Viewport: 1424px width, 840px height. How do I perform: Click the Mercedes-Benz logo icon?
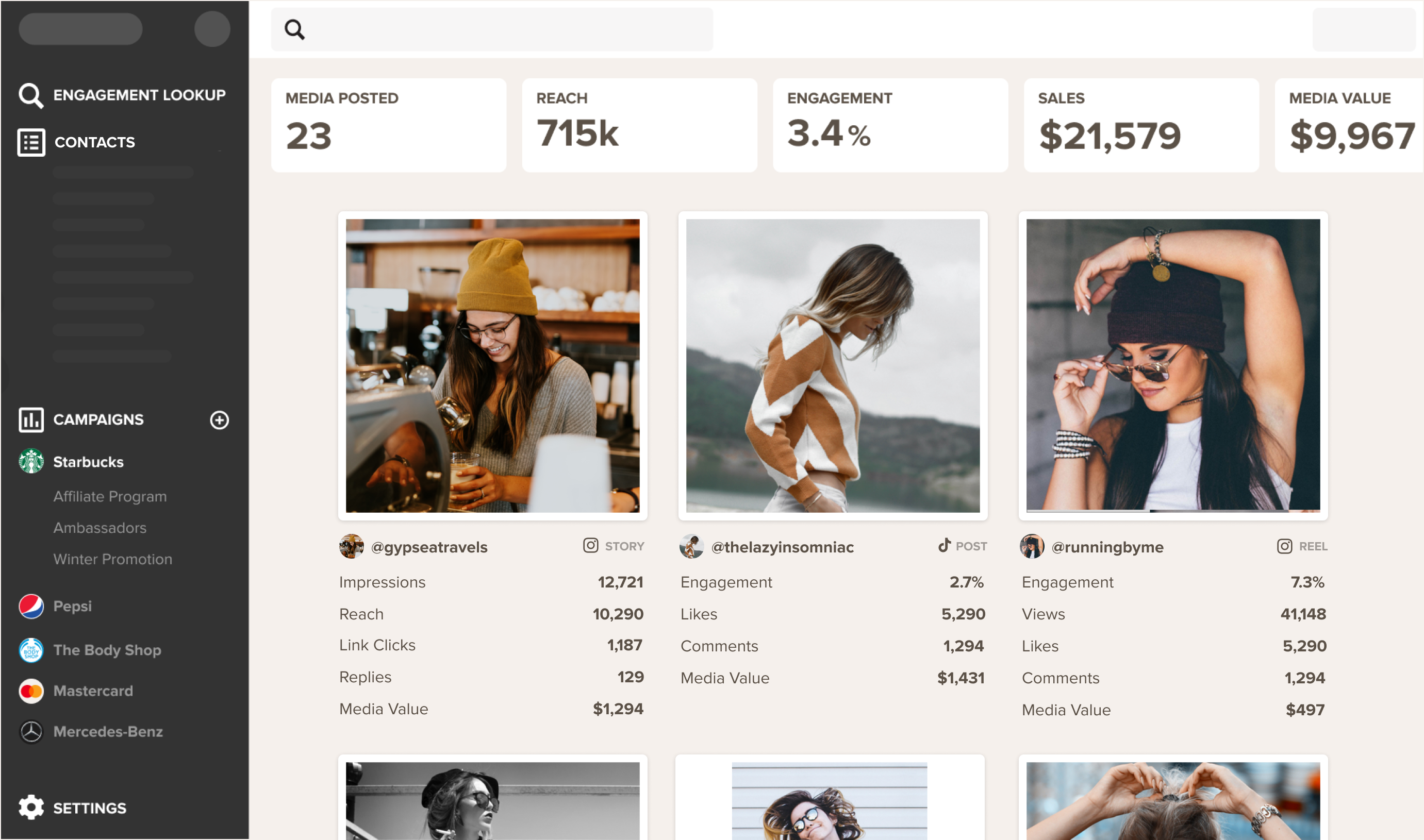pyautogui.click(x=31, y=731)
